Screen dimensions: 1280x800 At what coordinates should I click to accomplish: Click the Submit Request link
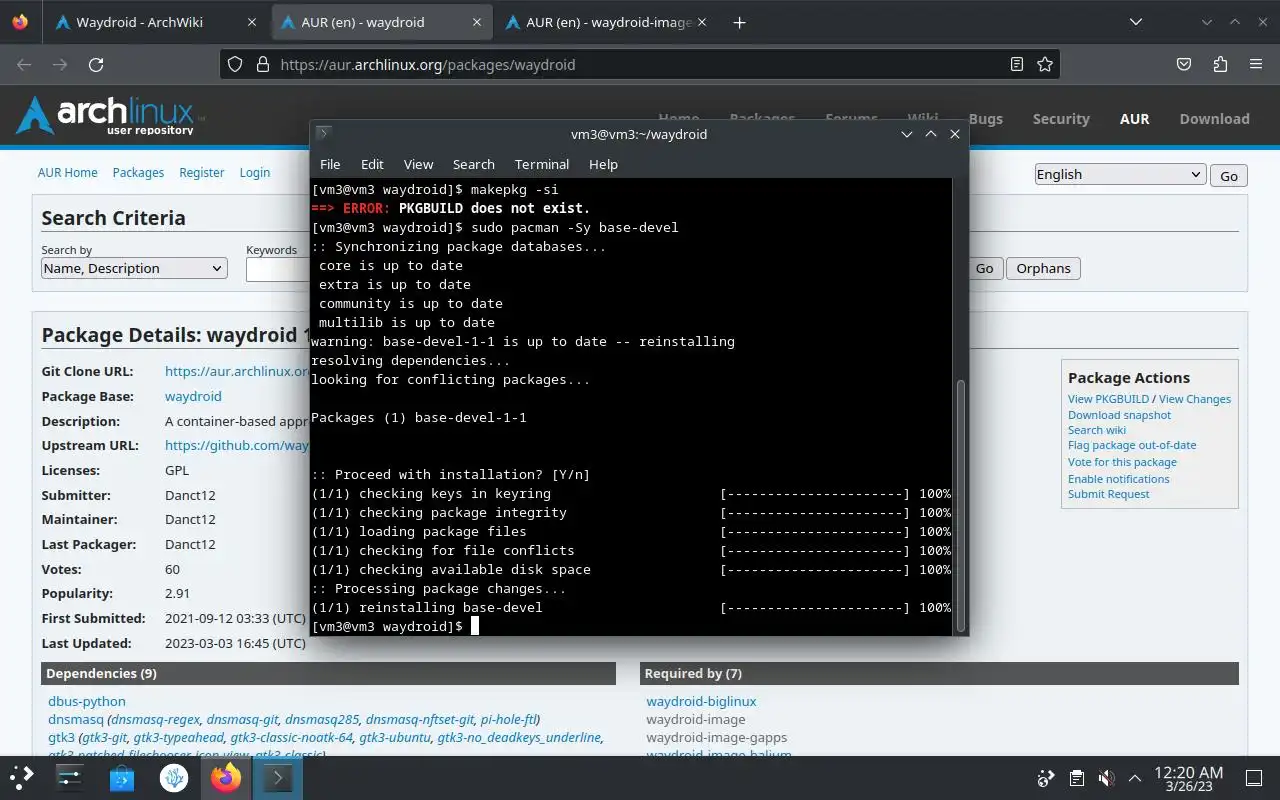click(1109, 494)
